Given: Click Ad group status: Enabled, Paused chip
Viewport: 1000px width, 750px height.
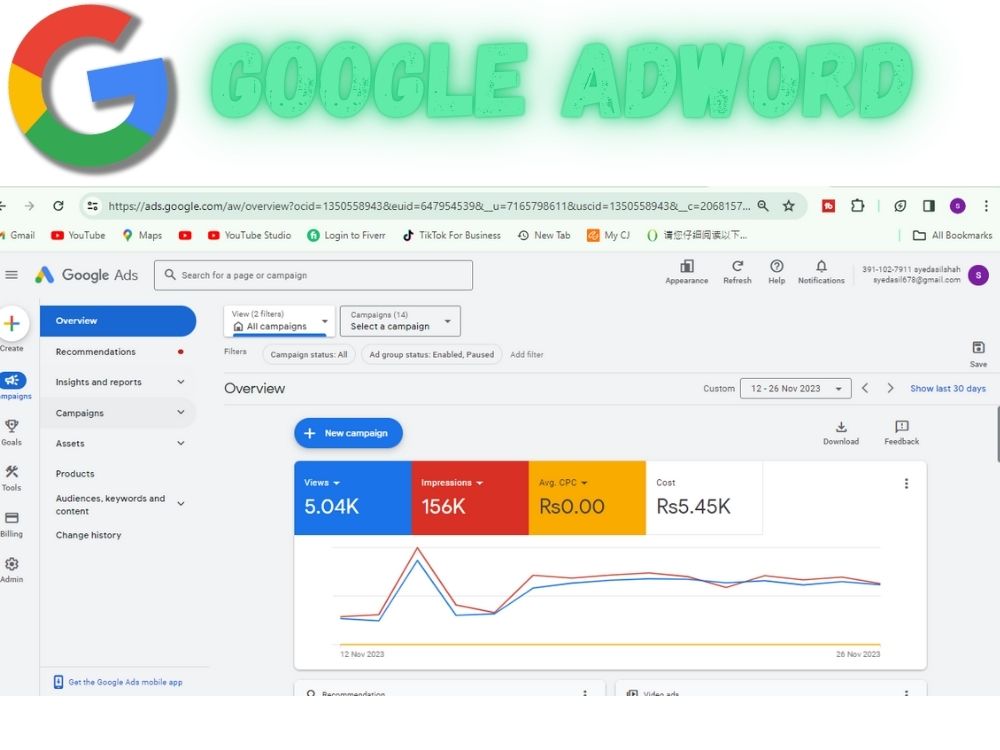Looking at the screenshot, I should click(432, 355).
